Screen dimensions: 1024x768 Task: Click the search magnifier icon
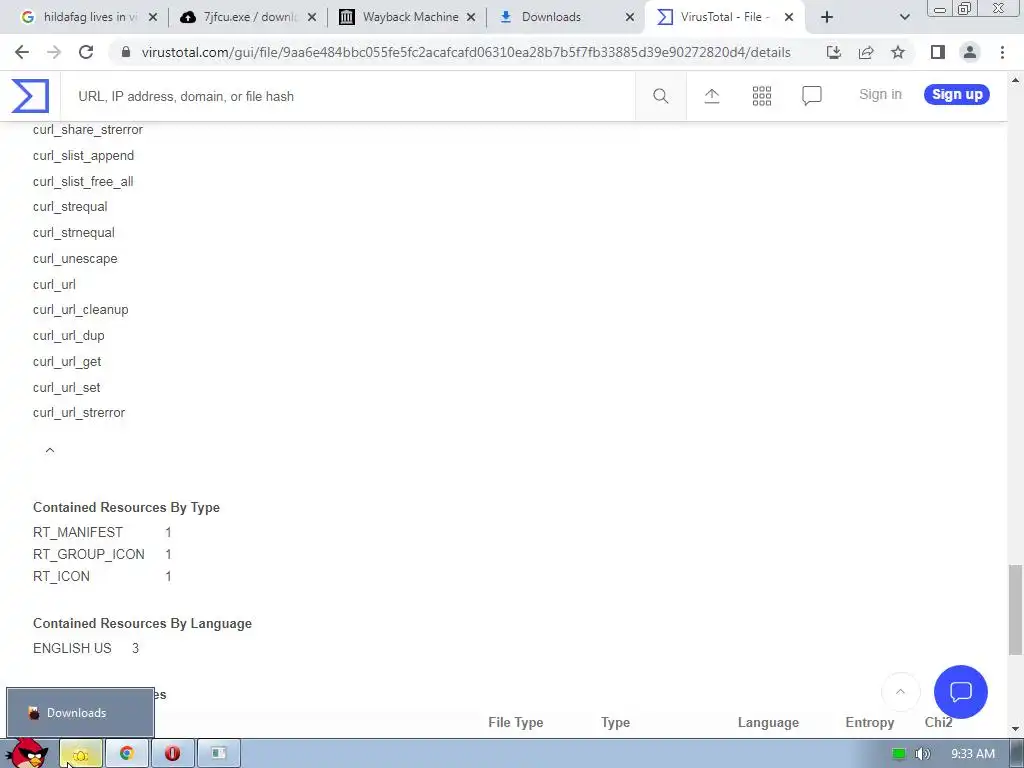(x=660, y=97)
